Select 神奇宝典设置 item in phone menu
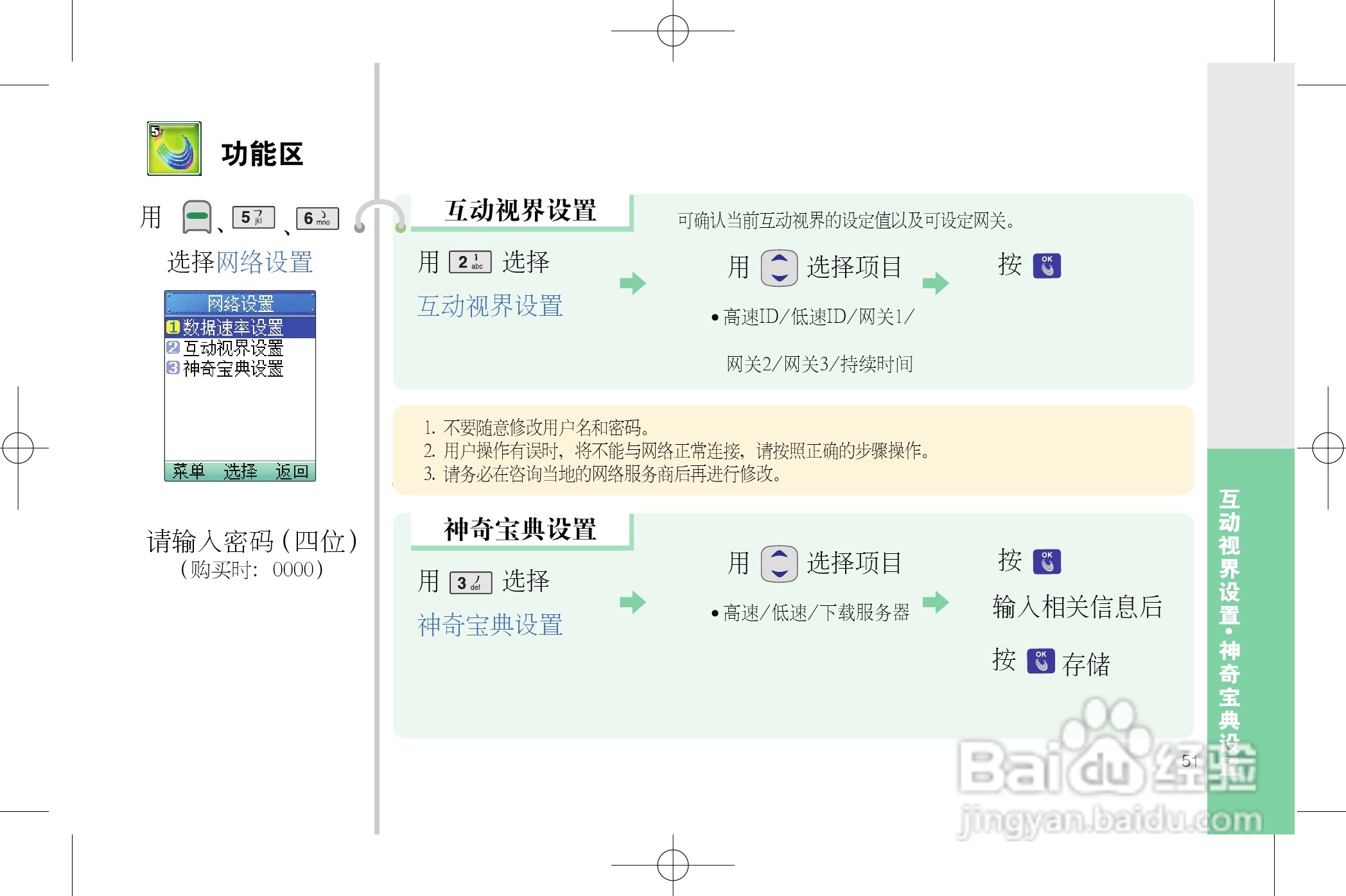The width and height of the screenshot is (1346, 896). (x=233, y=368)
